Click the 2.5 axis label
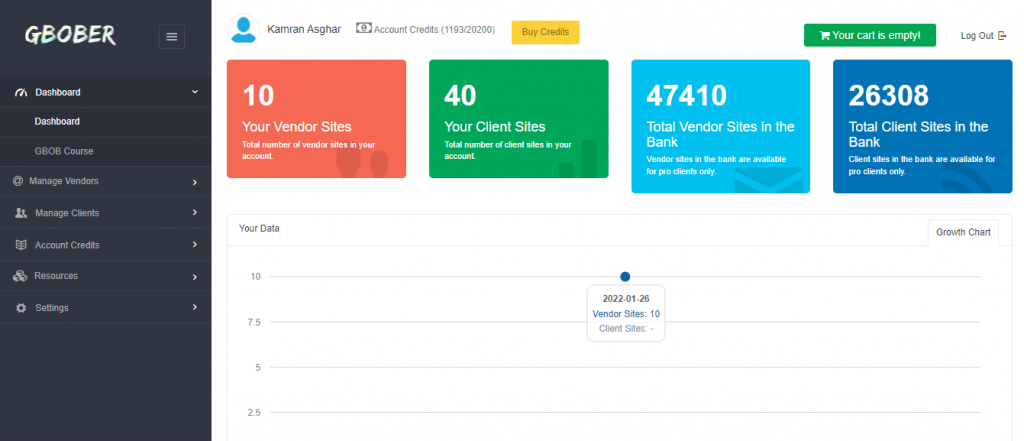This screenshot has height=441, width=1024. [254, 412]
